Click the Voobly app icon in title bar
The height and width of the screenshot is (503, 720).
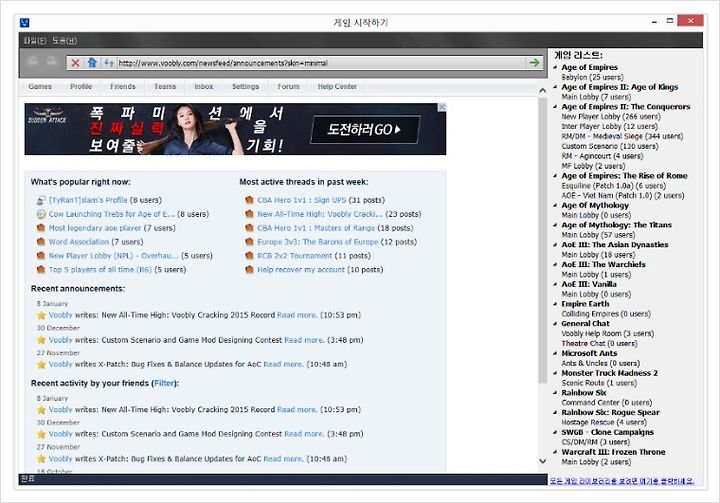coord(24,23)
